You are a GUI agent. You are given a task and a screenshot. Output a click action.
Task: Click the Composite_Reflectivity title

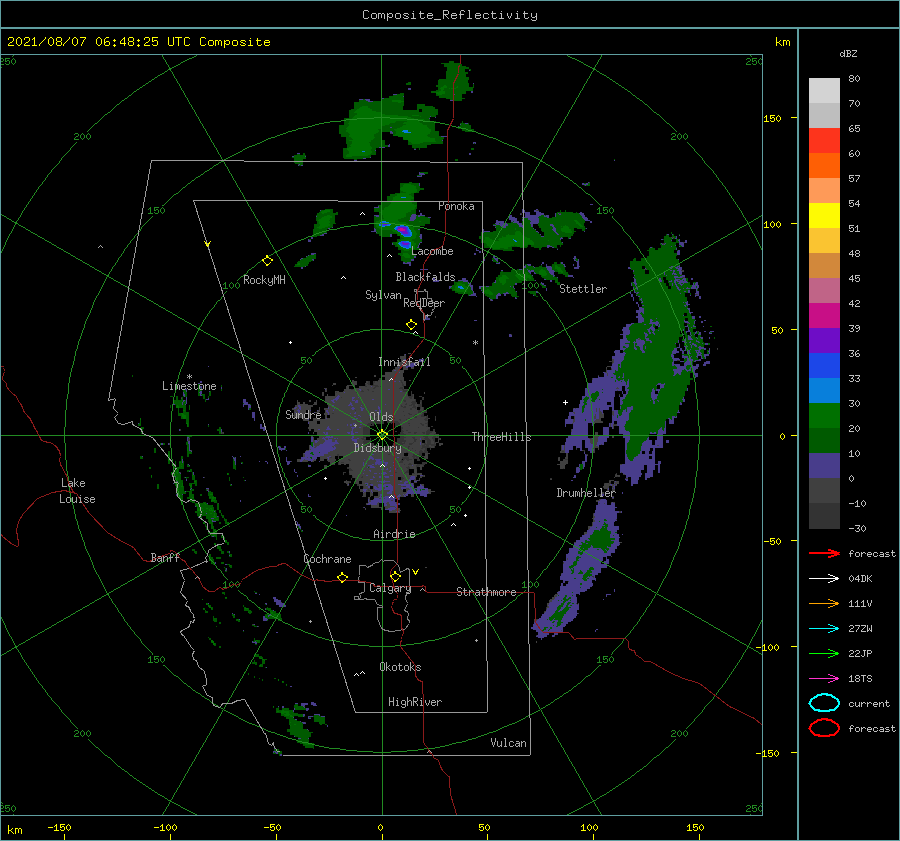(x=450, y=15)
